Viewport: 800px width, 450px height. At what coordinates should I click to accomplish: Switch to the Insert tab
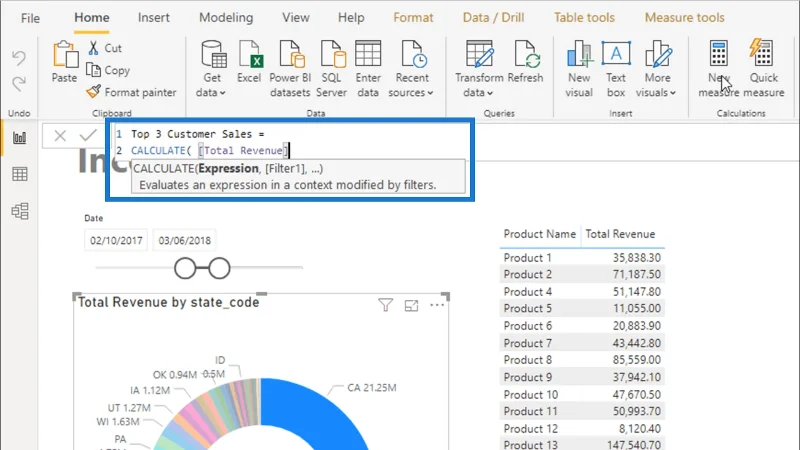point(154,17)
